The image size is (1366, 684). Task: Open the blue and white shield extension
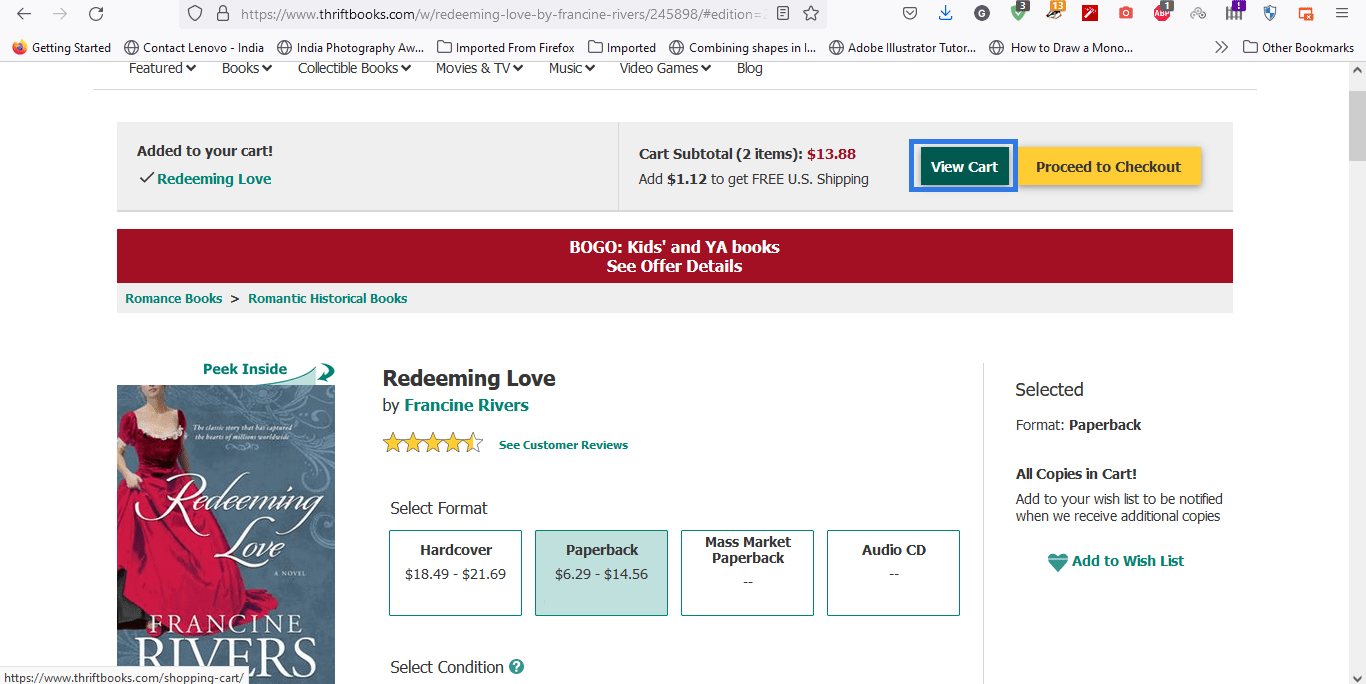point(1270,14)
